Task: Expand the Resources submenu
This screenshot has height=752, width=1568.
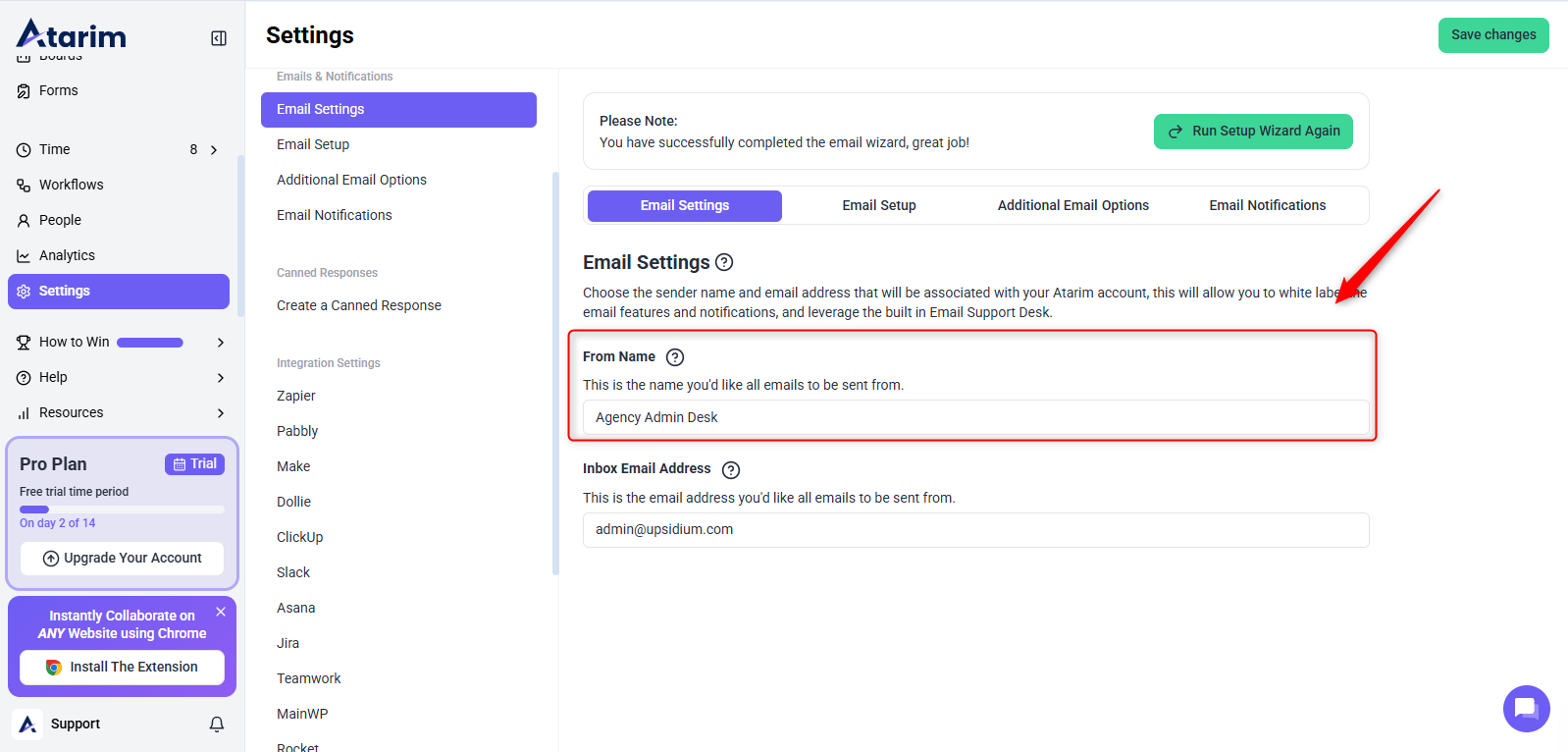Action: pyautogui.click(x=220, y=413)
